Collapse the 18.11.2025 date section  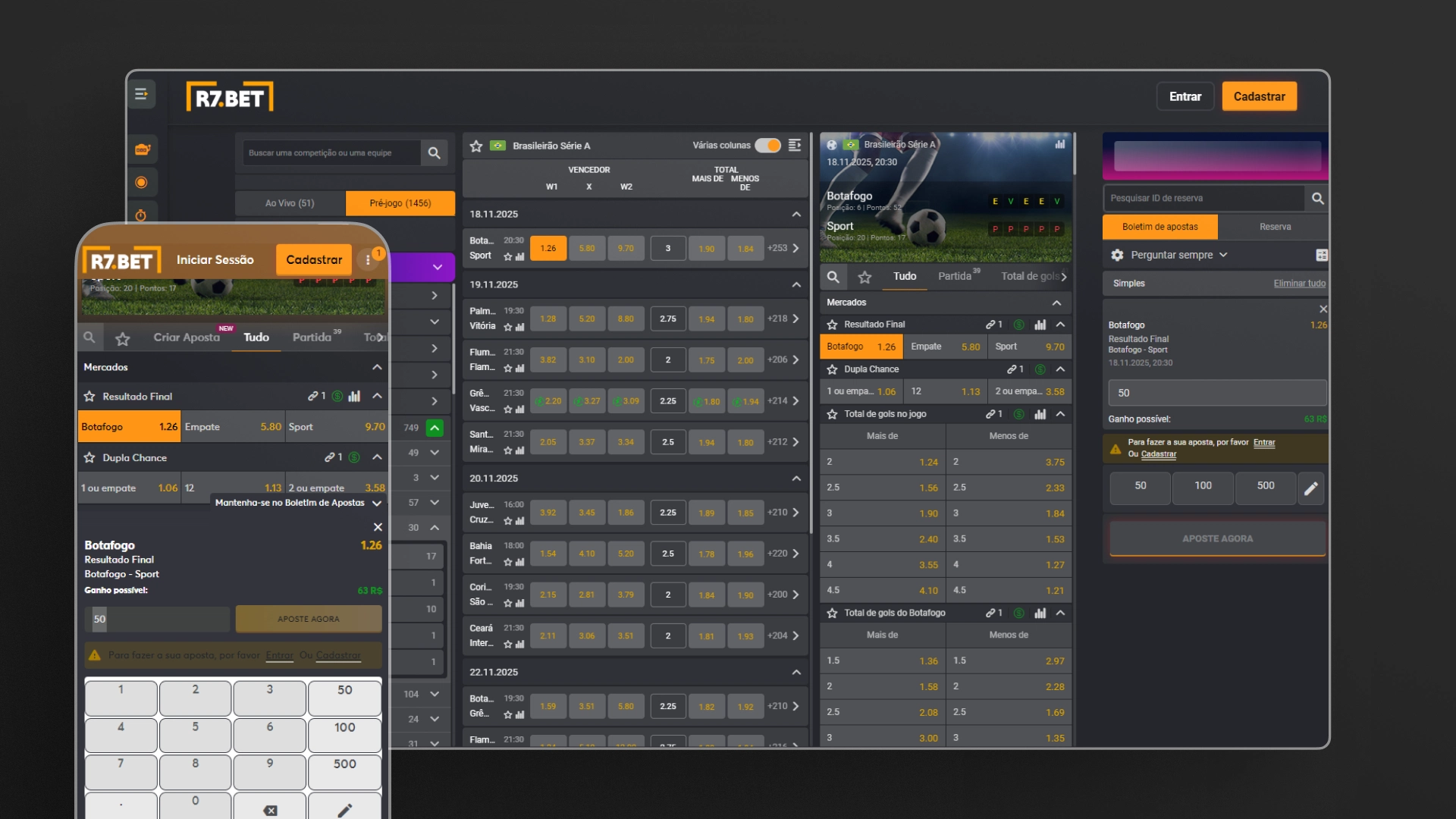click(796, 215)
